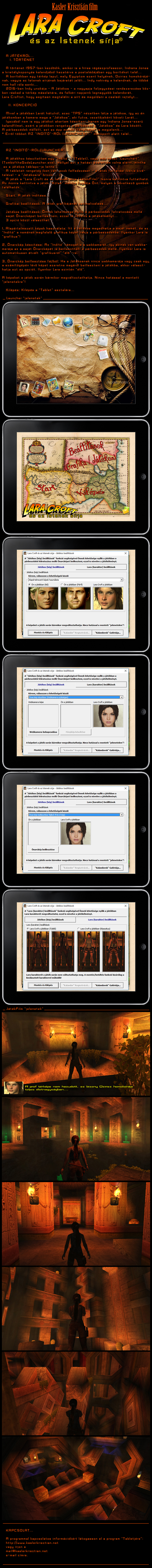Click 'Mentés és Kilépés' in webcam dialog

(x=43, y=750)
